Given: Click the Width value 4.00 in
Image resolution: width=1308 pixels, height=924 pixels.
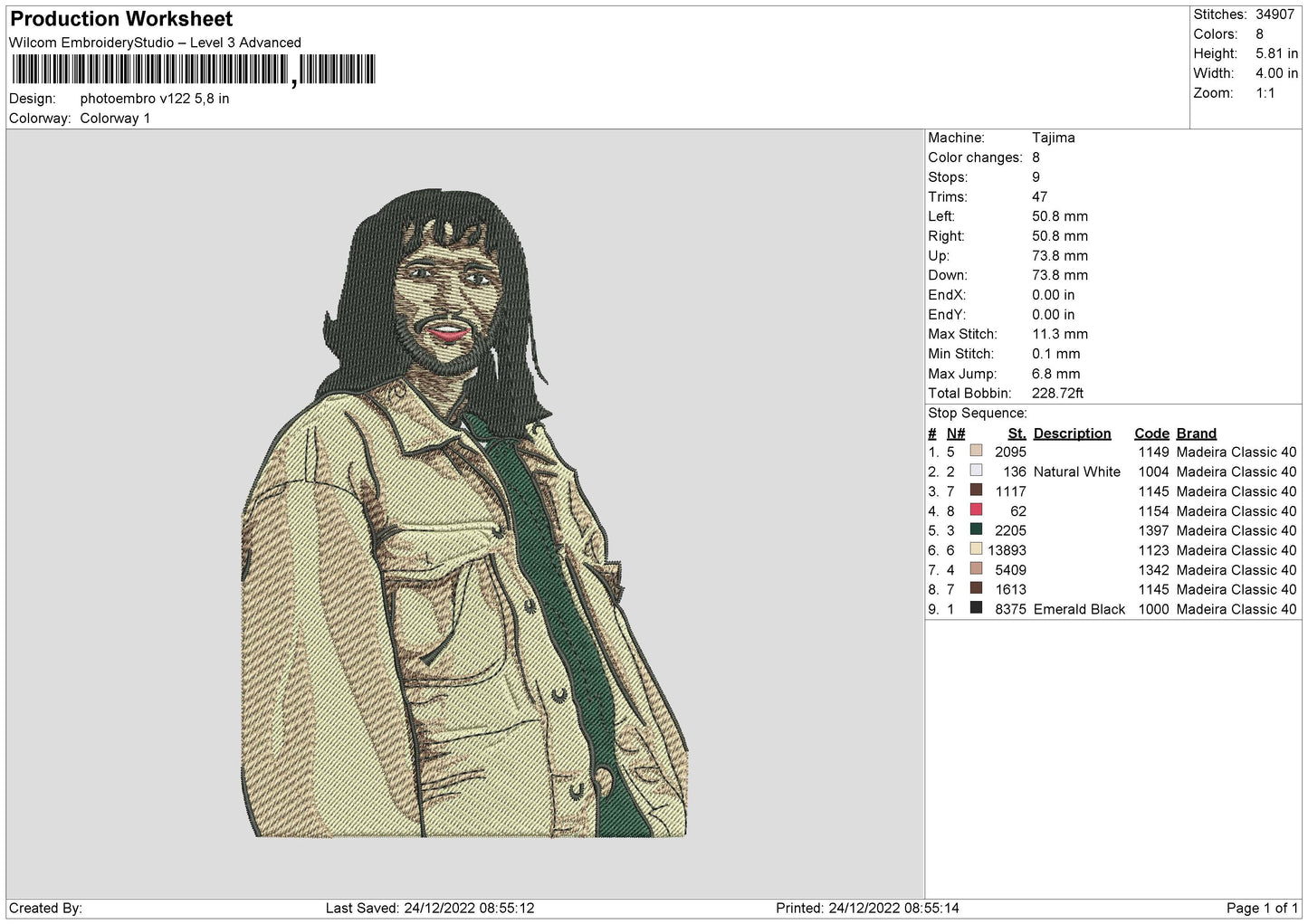Looking at the screenshot, I should click(x=1276, y=73).
